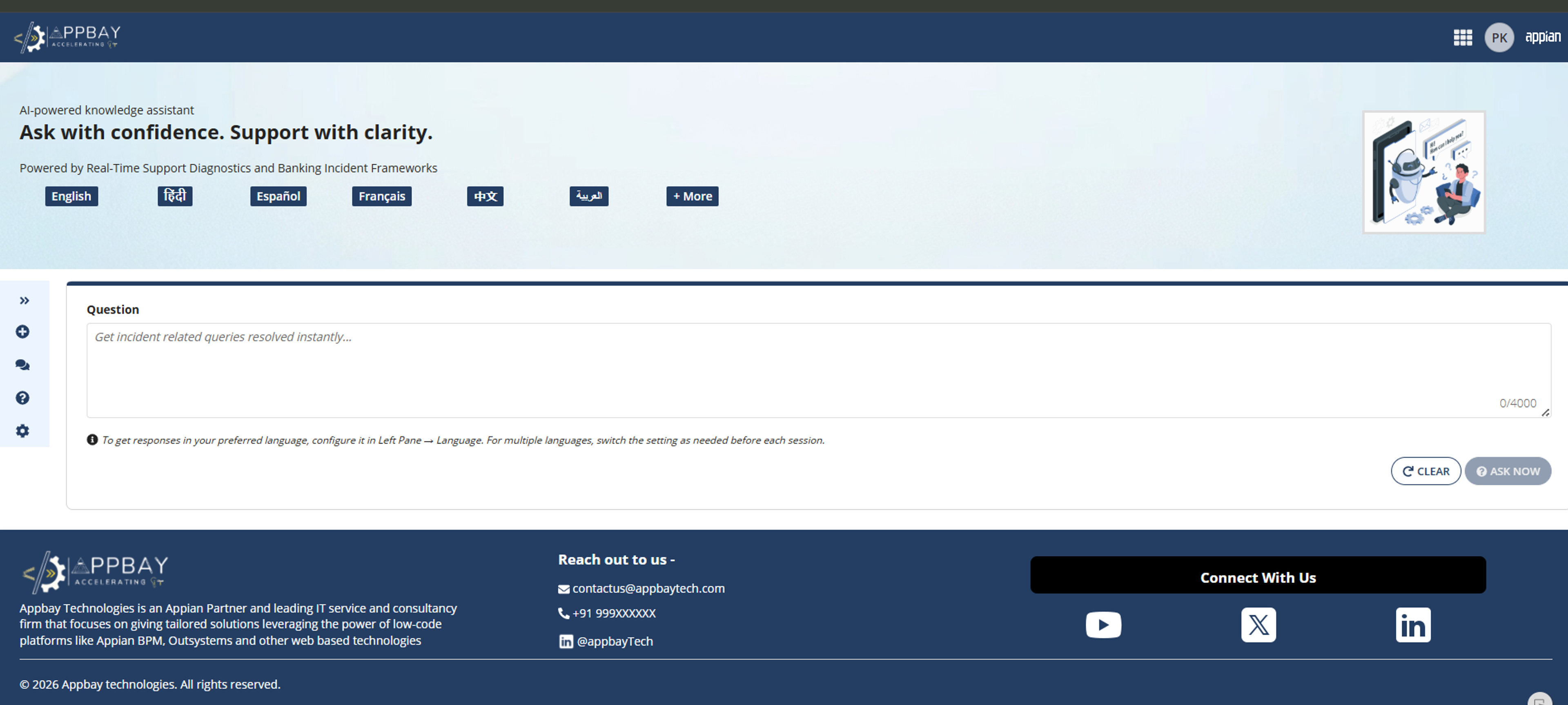Open the PK user profile avatar
The width and height of the screenshot is (1568, 705).
1499,38
